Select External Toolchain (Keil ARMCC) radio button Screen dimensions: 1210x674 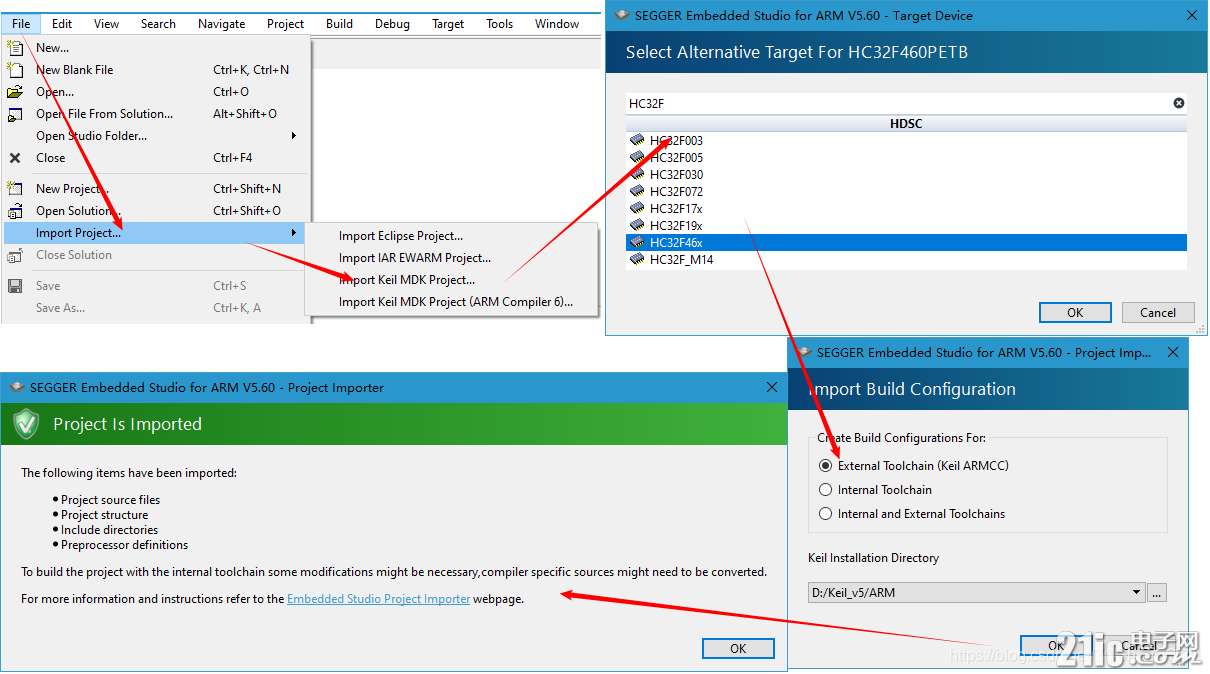pyautogui.click(x=825, y=466)
